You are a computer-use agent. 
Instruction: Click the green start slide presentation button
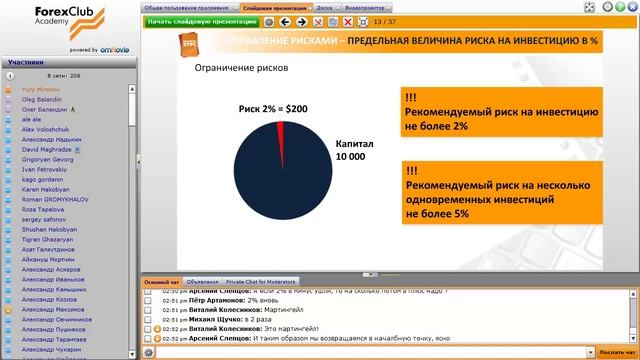click(x=202, y=22)
